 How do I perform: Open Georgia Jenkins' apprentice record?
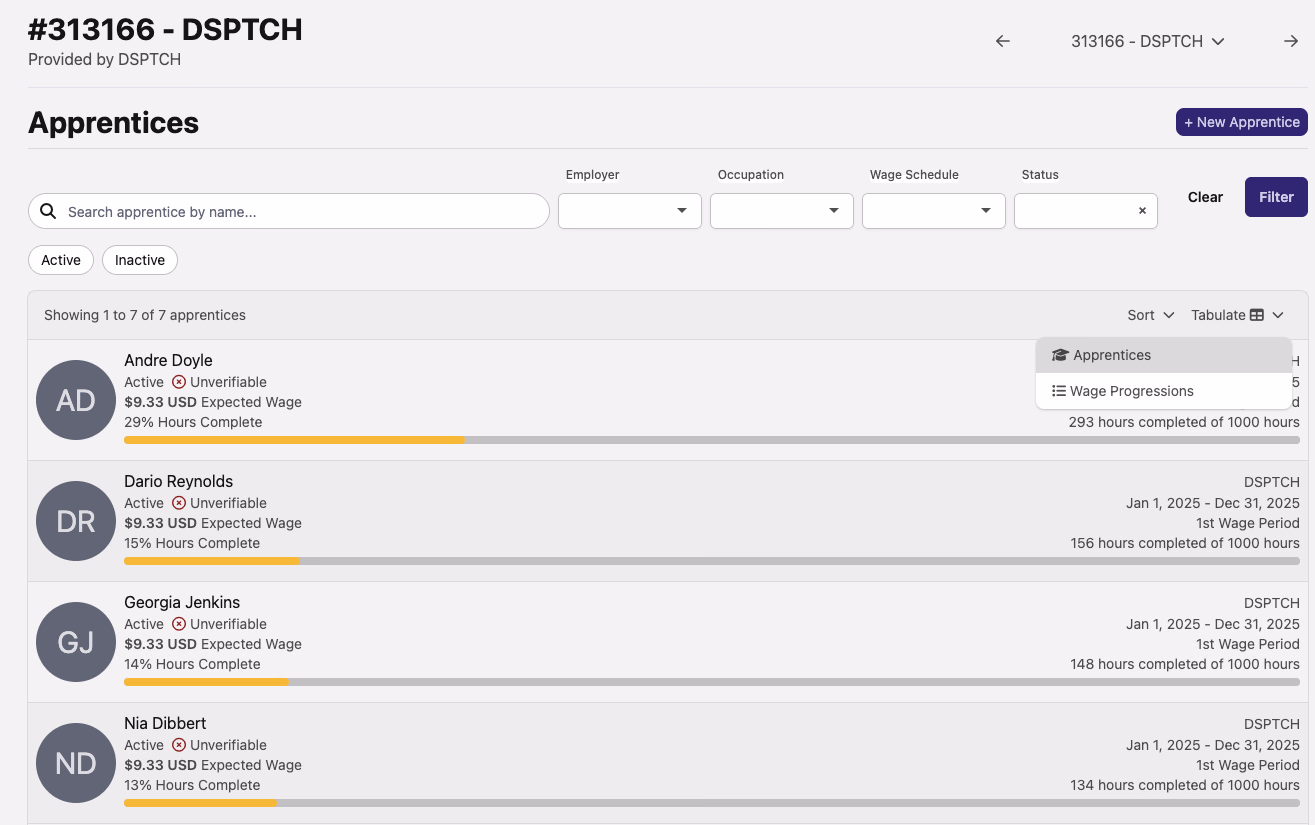[x=182, y=602]
